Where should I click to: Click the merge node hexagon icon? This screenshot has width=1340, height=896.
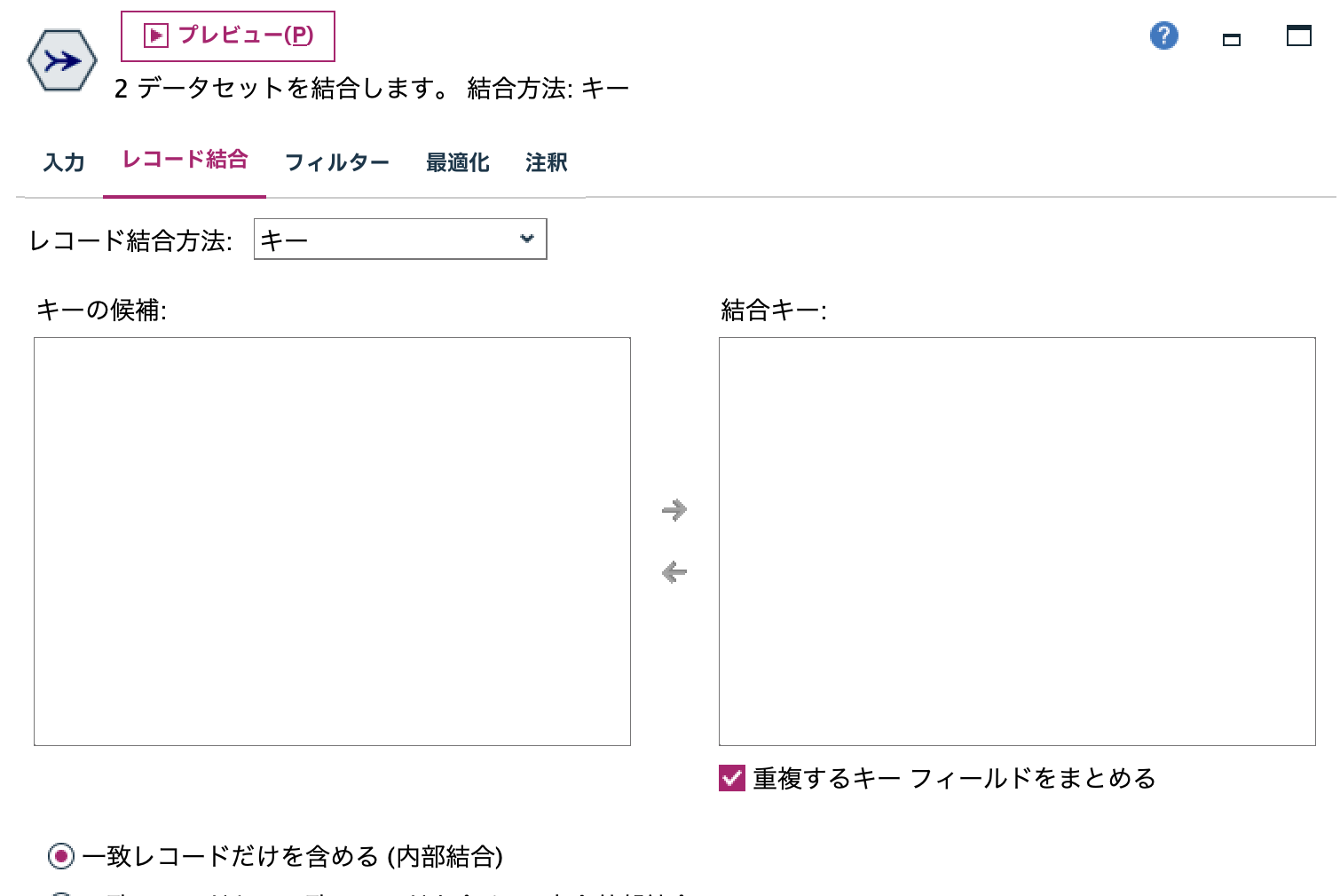click(60, 60)
